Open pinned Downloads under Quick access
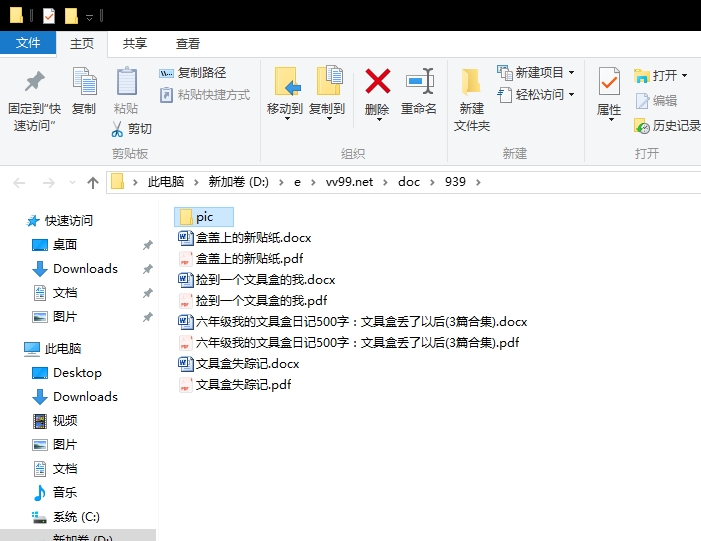Image resolution: width=701 pixels, height=541 pixels. tap(75, 269)
